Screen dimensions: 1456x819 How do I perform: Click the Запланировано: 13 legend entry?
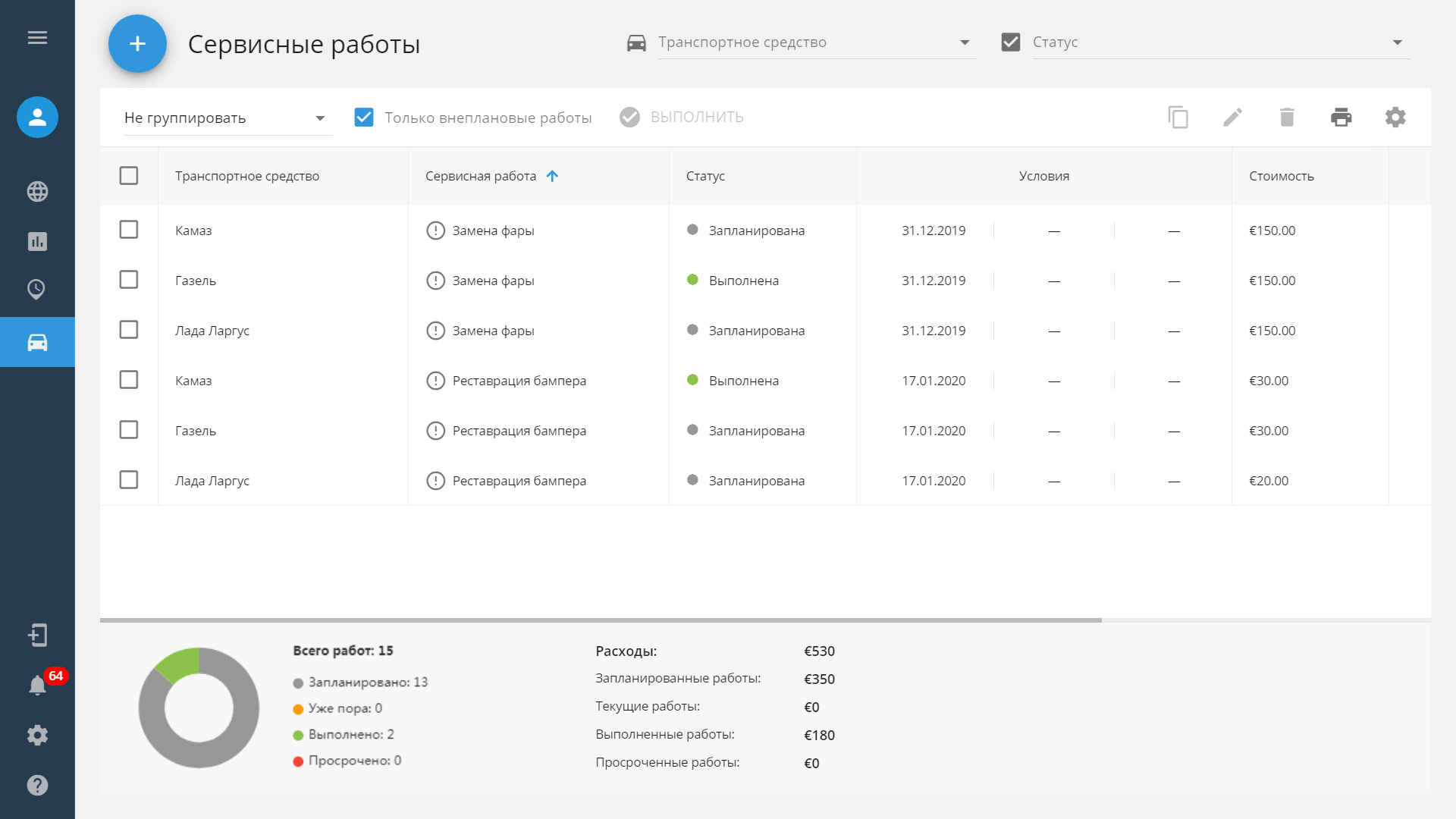tap(361, 682)
